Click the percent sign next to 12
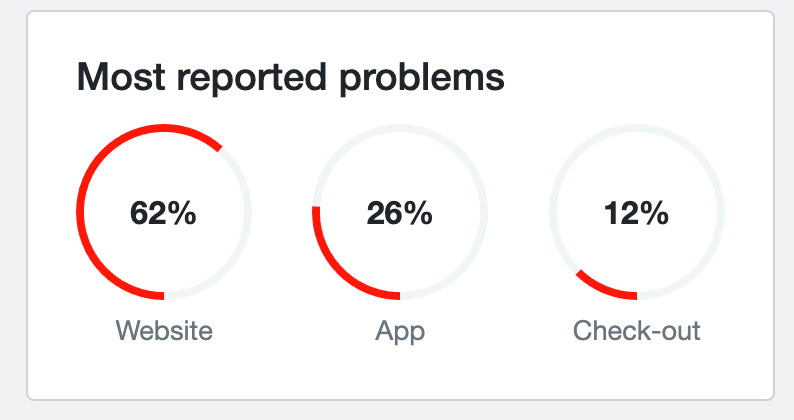This screenshot has height=420, width=794. click(655, 213)
